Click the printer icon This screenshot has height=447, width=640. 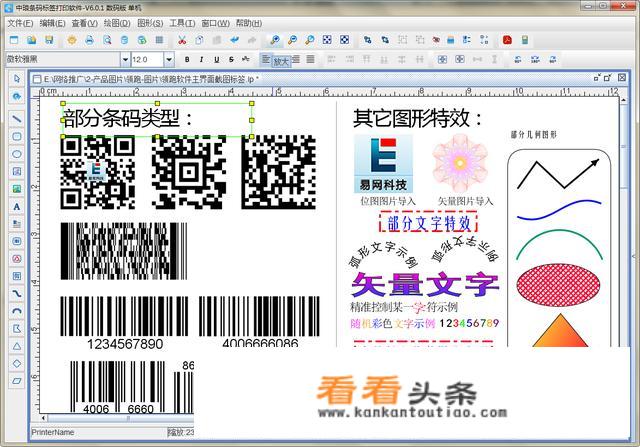[89, 40]
